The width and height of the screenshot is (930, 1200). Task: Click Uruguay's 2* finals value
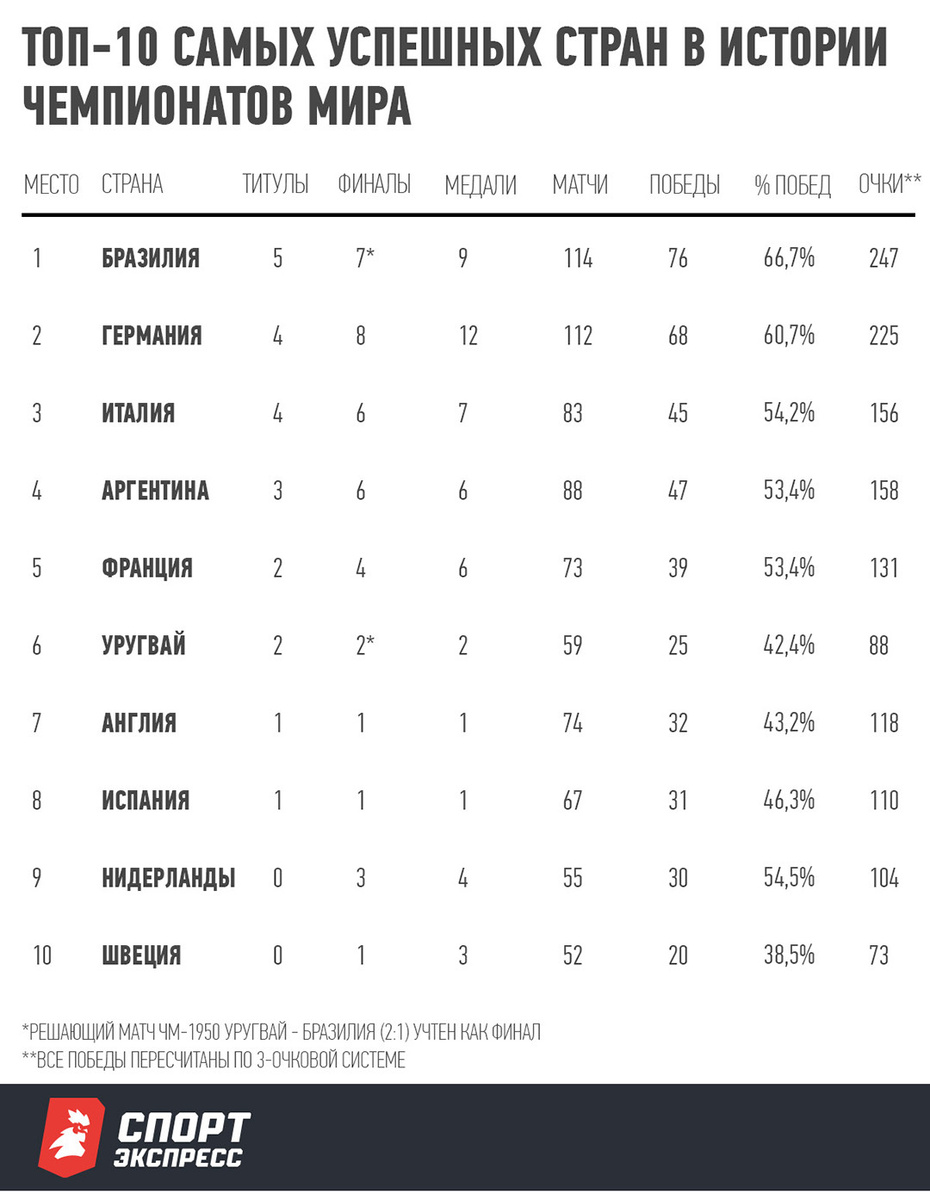(365, 646)
